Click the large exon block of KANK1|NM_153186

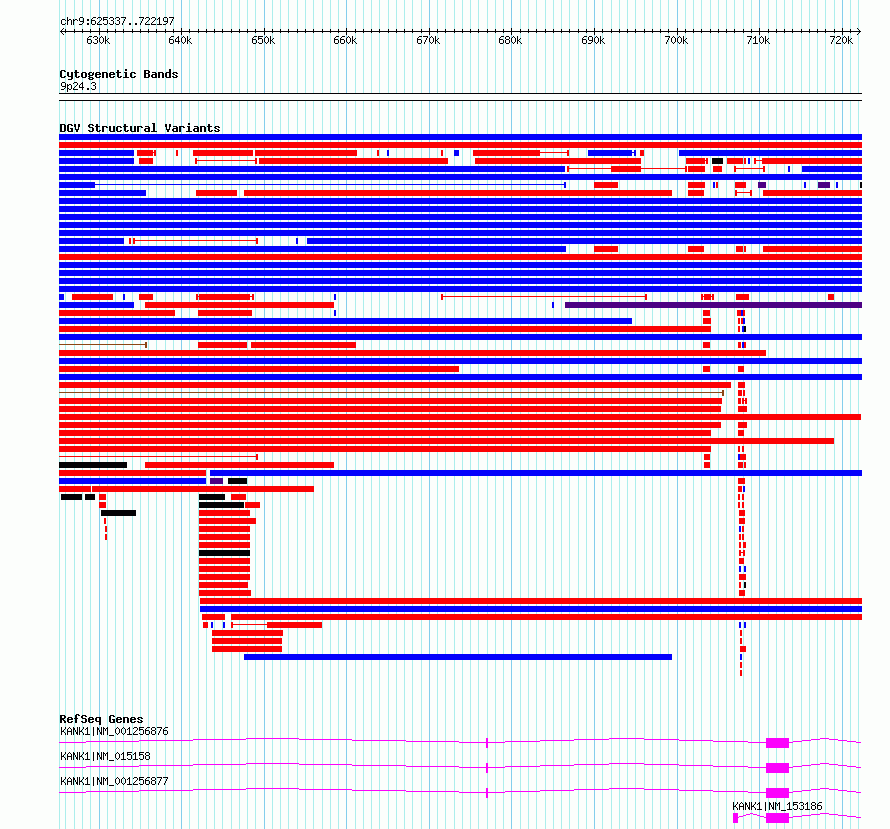pos(777,818)
